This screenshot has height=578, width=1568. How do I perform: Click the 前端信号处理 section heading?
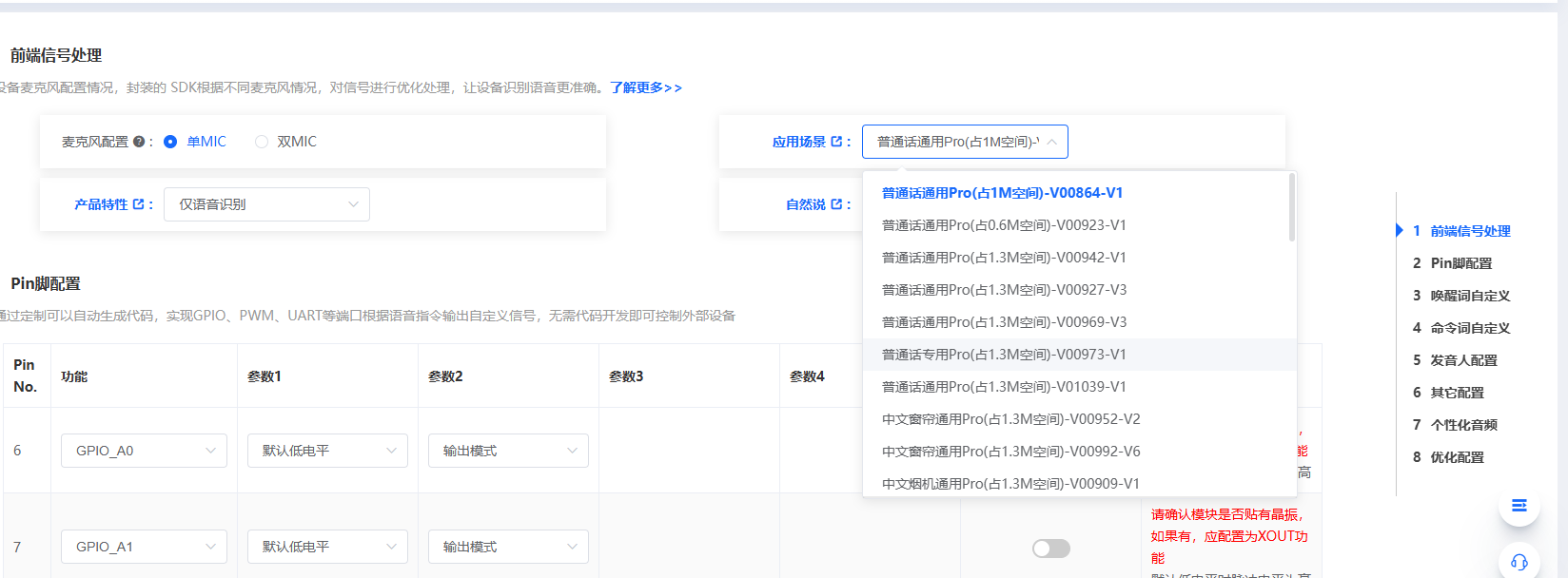[56, 55]
